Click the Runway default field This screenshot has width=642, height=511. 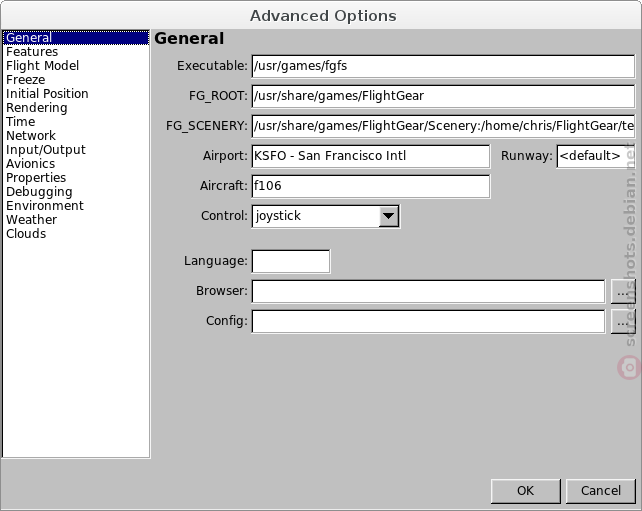pyautogui.click(x=596, y=156)
